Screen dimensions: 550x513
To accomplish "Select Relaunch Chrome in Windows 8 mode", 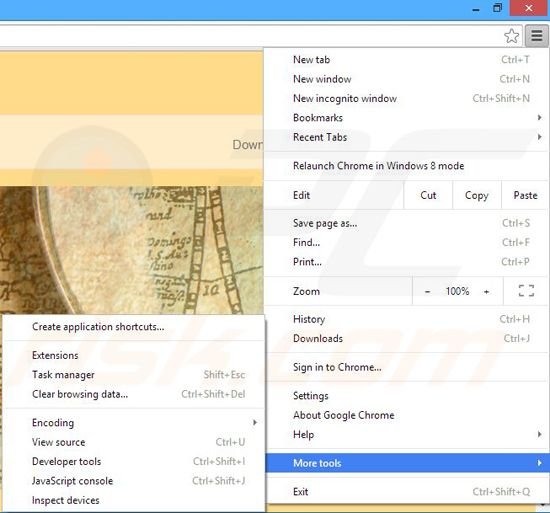I will tap(406, 166).
